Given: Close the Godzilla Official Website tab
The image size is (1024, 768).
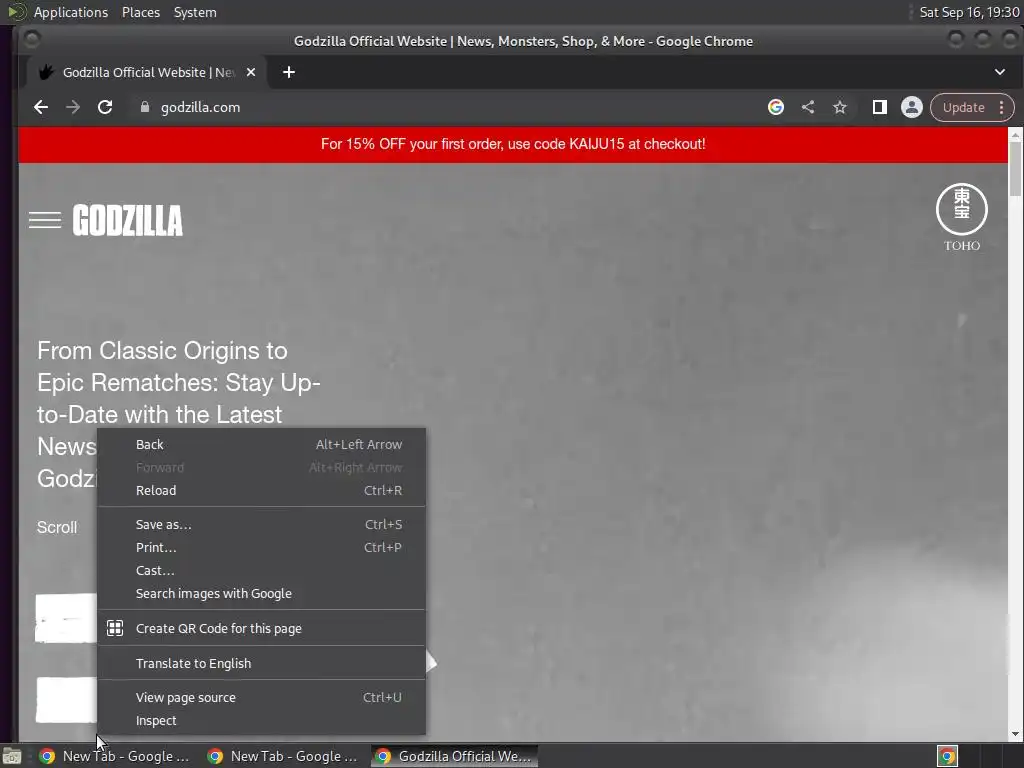Looking at the screenshot, I should point(251,72).
